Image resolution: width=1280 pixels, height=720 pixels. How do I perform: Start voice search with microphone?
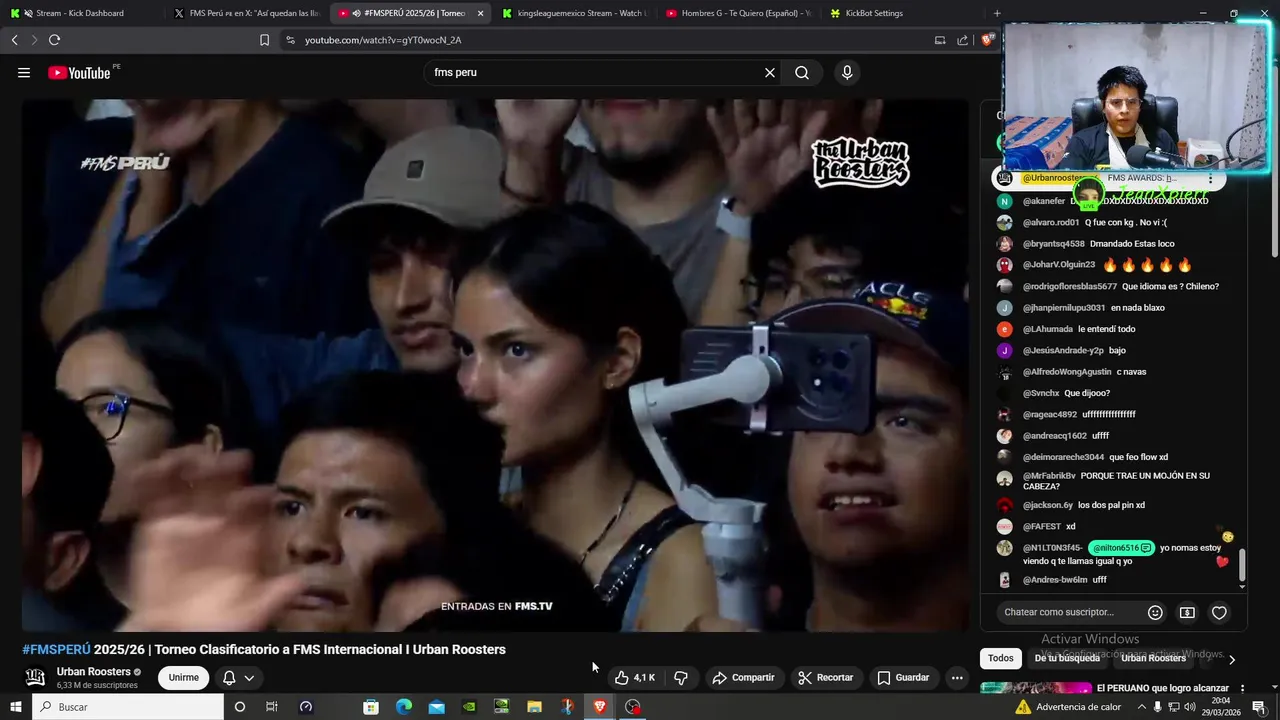tap(847, 73)
